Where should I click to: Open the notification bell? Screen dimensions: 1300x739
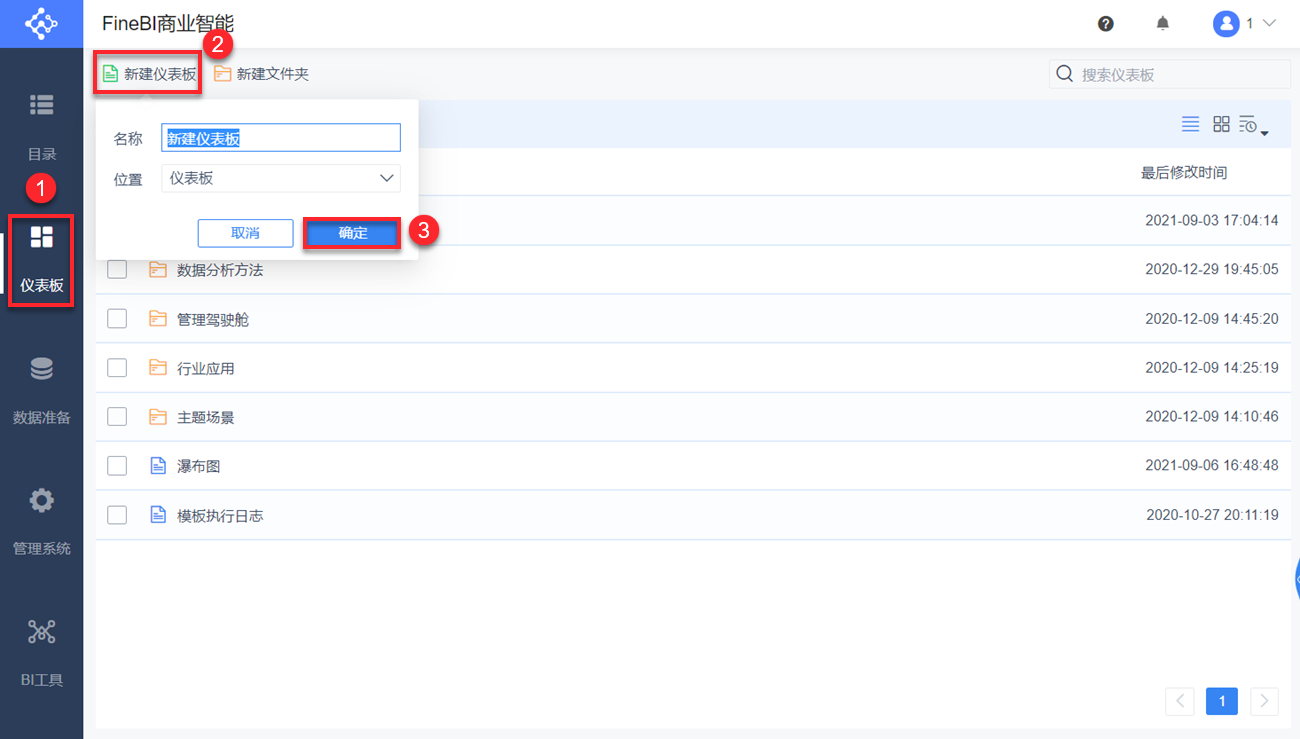point(1162,23)
